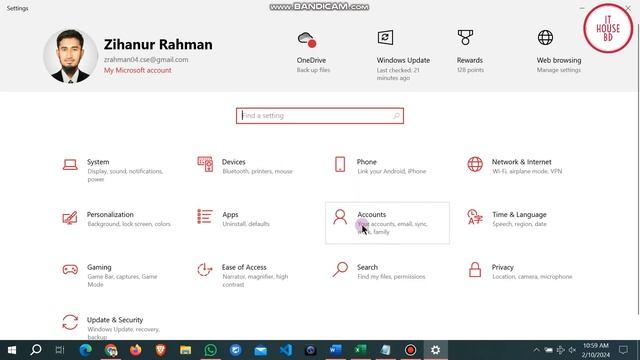Click the Settings gear taskbar icon
This screenshot has height=360, width=640.
tap(436, 350)
